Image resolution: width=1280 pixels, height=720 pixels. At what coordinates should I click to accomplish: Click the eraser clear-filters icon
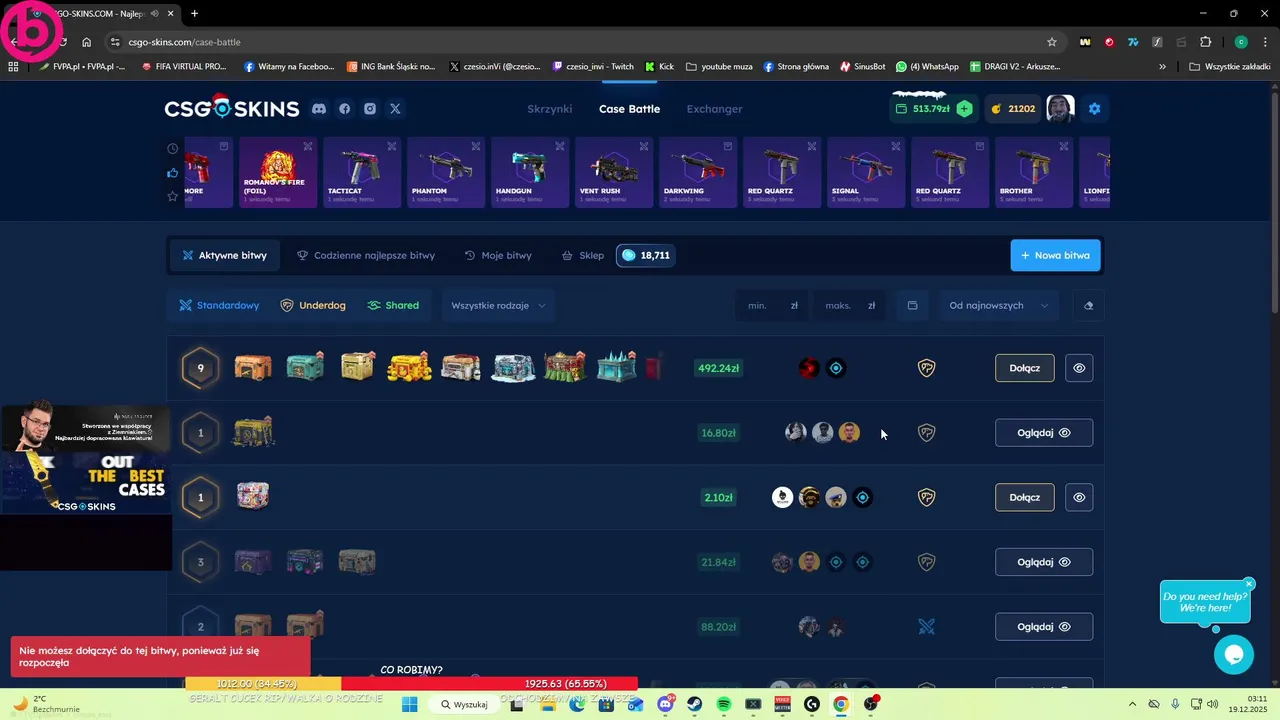click(1088, 306)
